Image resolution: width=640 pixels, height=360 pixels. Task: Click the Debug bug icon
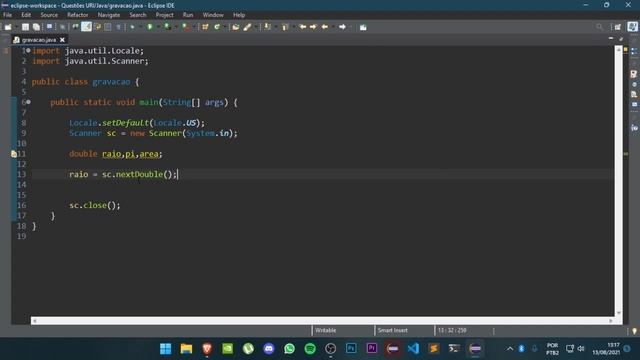(x=132, y=27)
